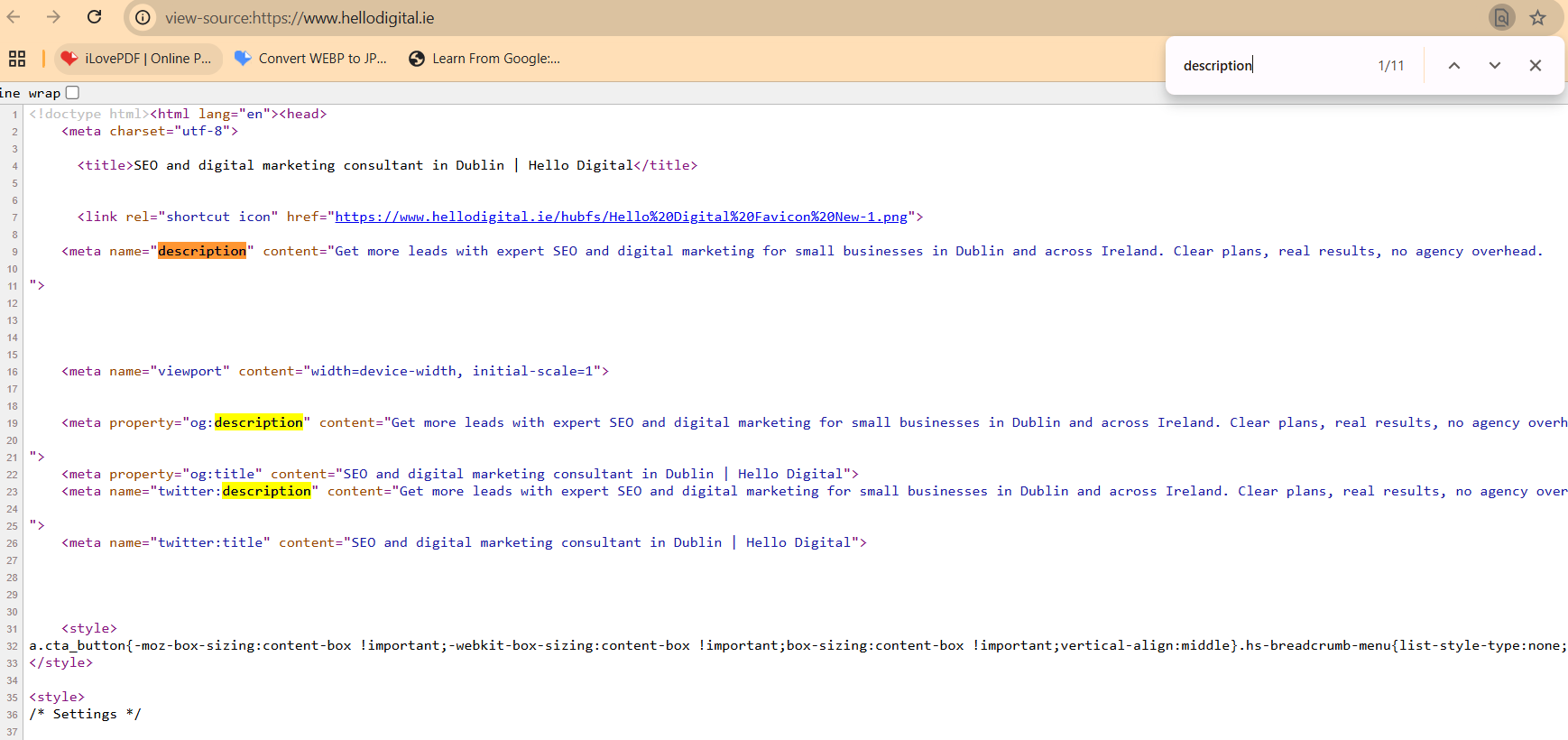The image size is (1568, 740).
Task: Click the twitter:title meta tag line
Action: click(x=464, y=542)
